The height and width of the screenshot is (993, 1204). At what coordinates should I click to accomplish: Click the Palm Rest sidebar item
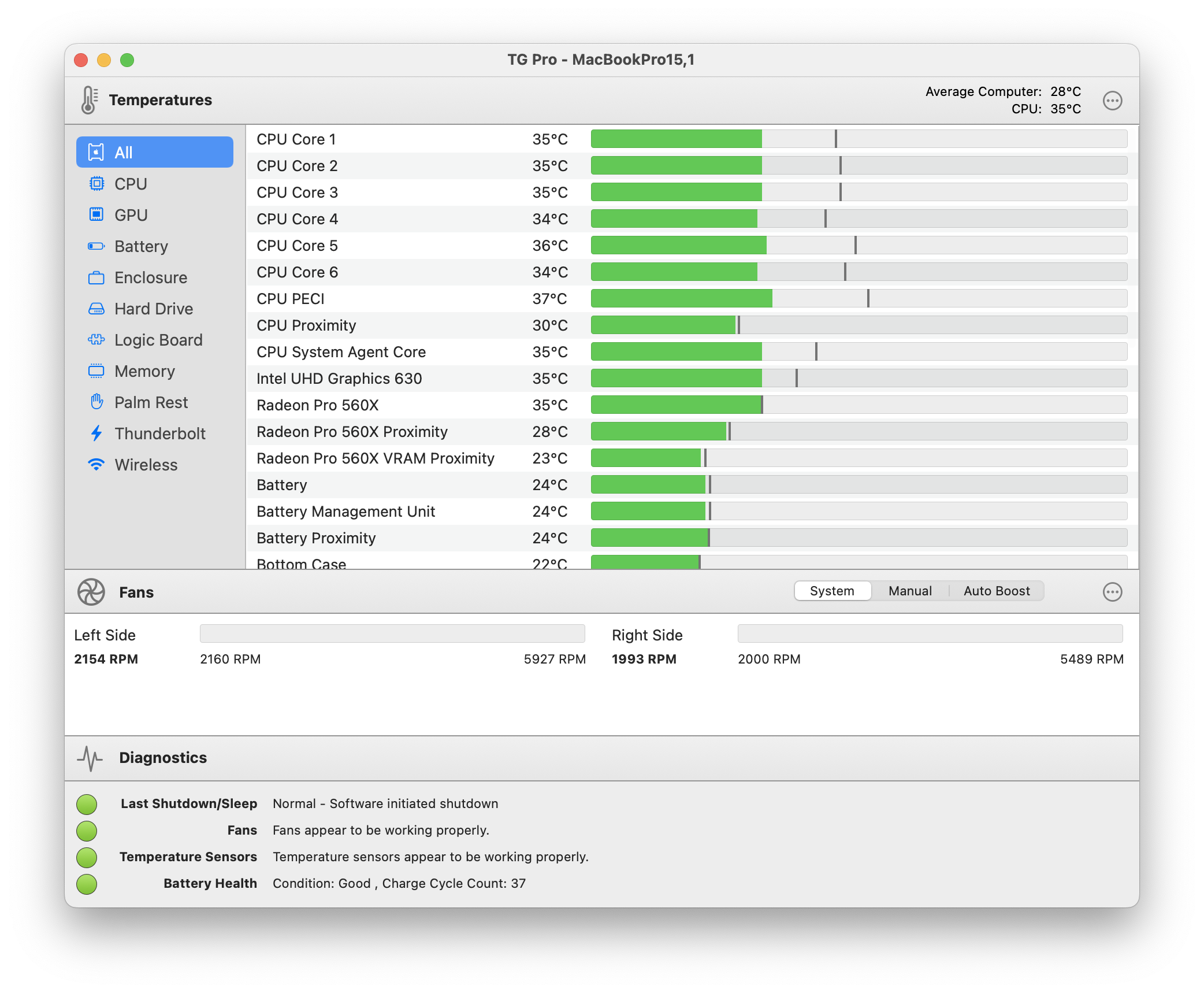149,402
